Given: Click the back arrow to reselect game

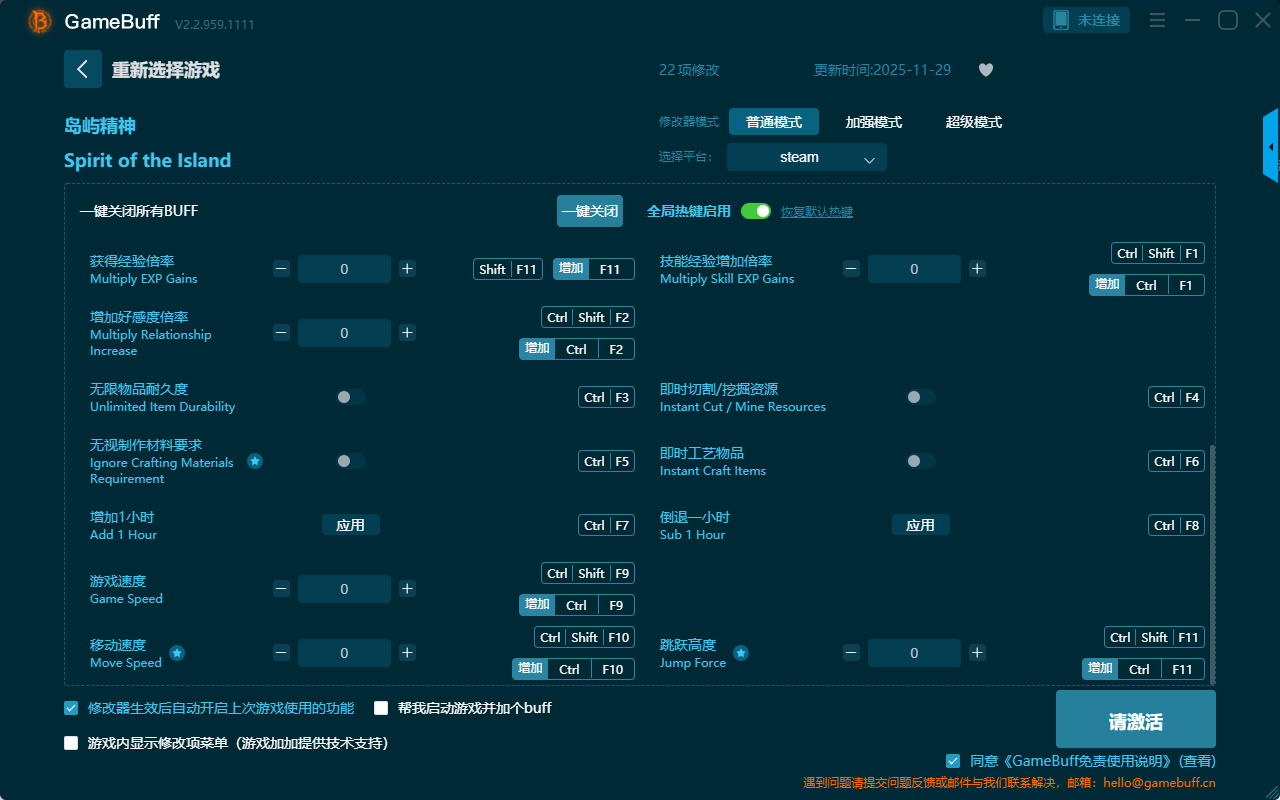Looking at the screenshot, I should (x=83, y=69).
